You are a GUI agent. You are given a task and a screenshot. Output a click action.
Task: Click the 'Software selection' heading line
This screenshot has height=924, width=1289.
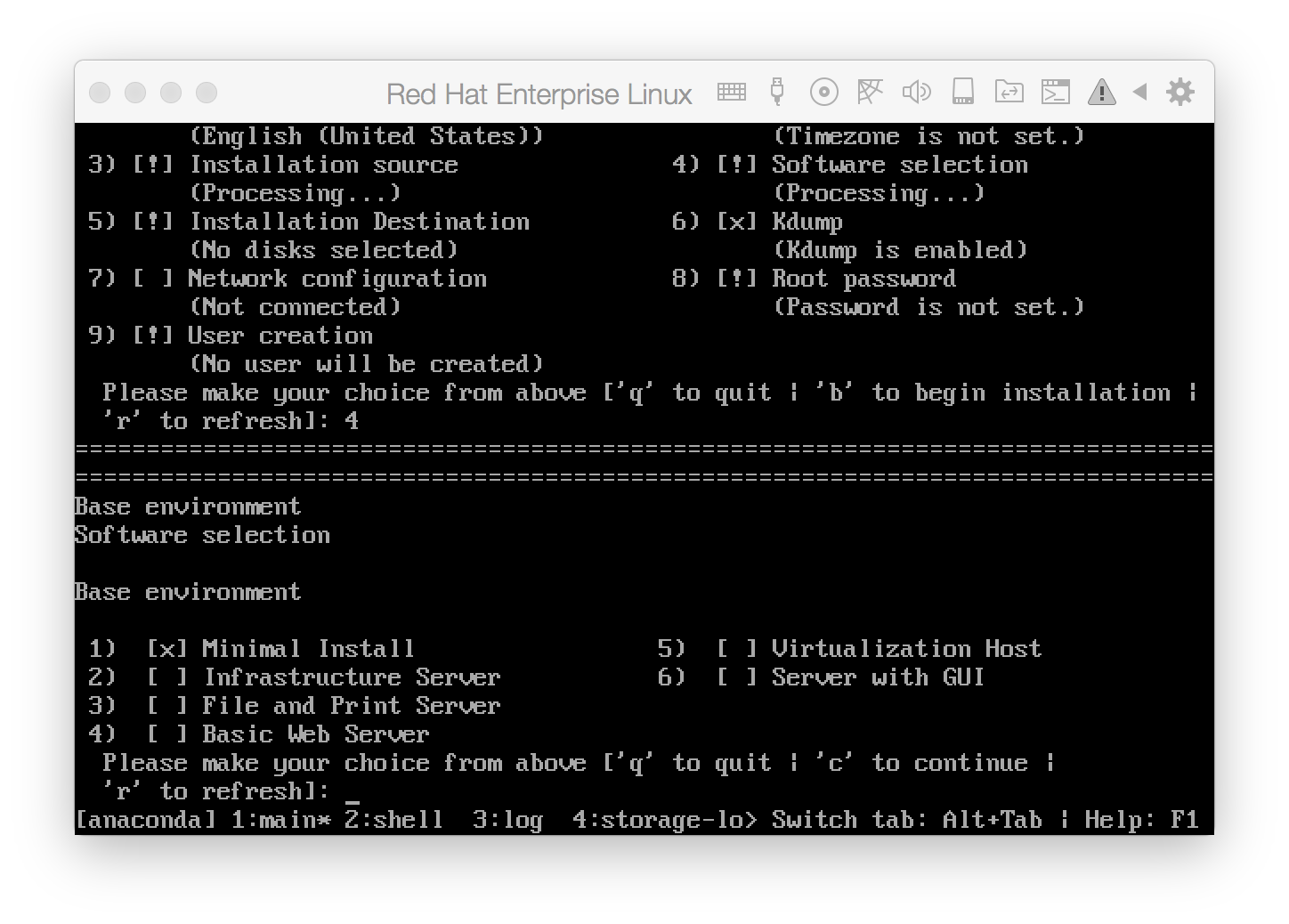(202, 535)
